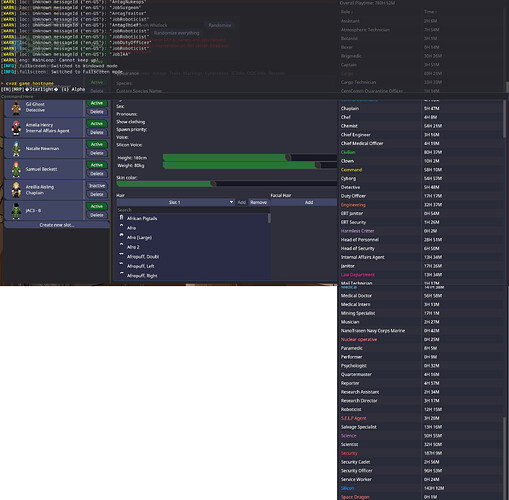Toggle Active for Gil Ghost slot
The height and width of the screenshot is (500, 509).
[x=97, y=103]
